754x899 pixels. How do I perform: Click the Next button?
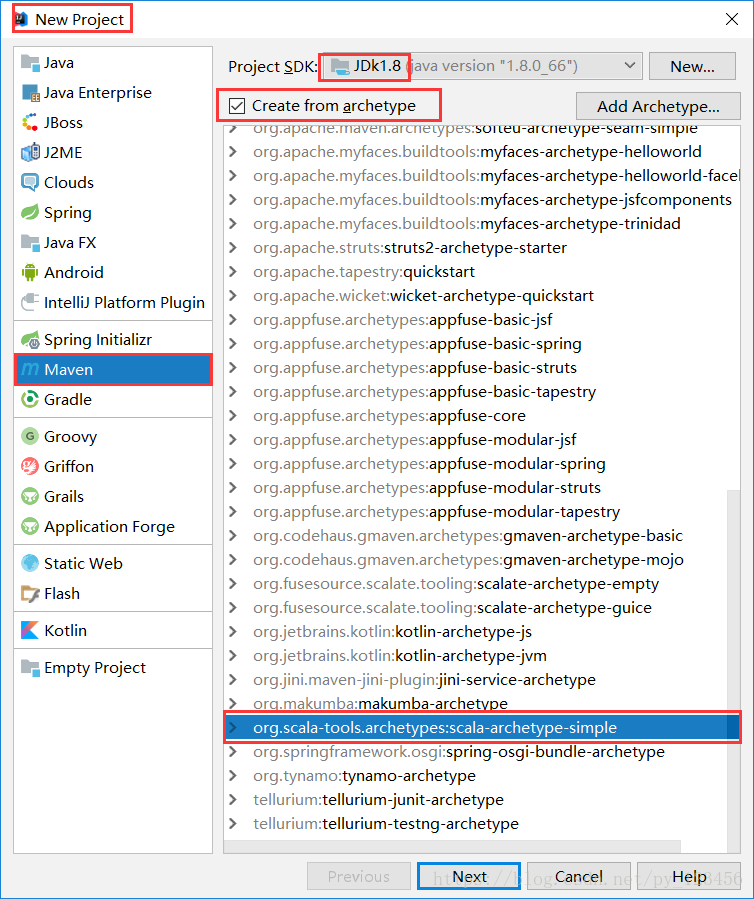[x=469, y=876]
